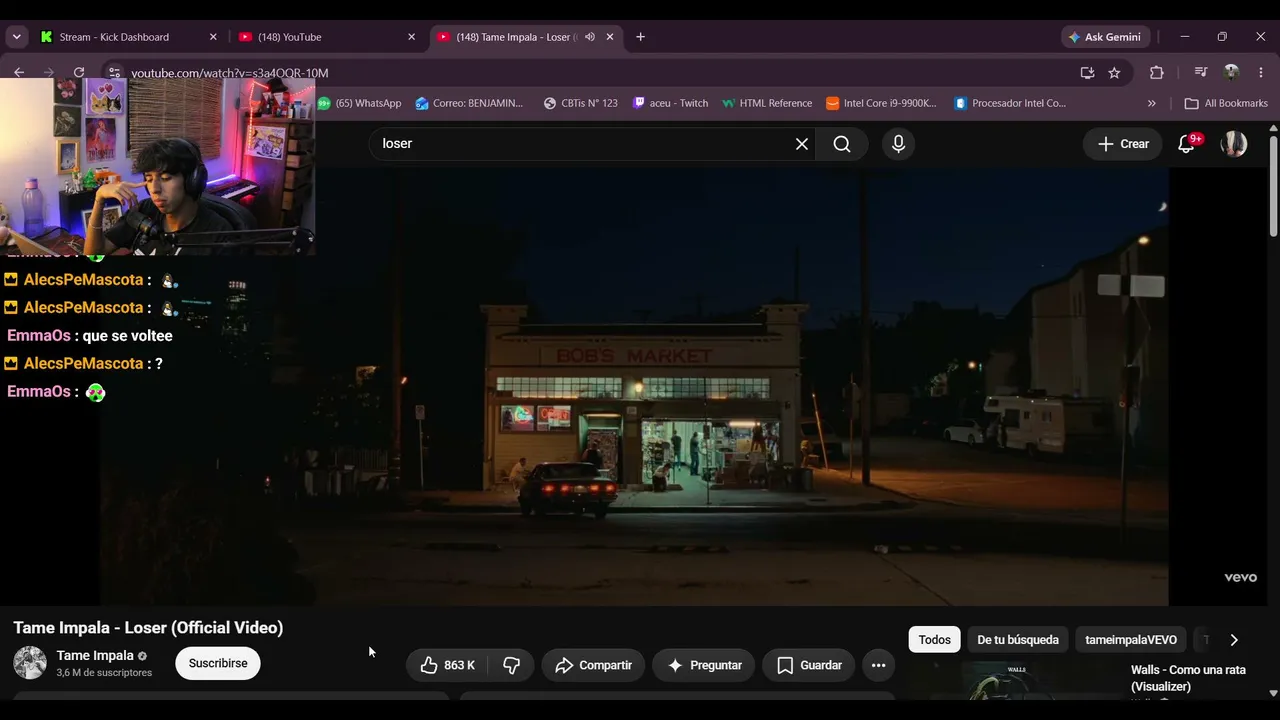Like the video (863 K)
Viewport: 1280px width, 720px height.
(447, 665)
